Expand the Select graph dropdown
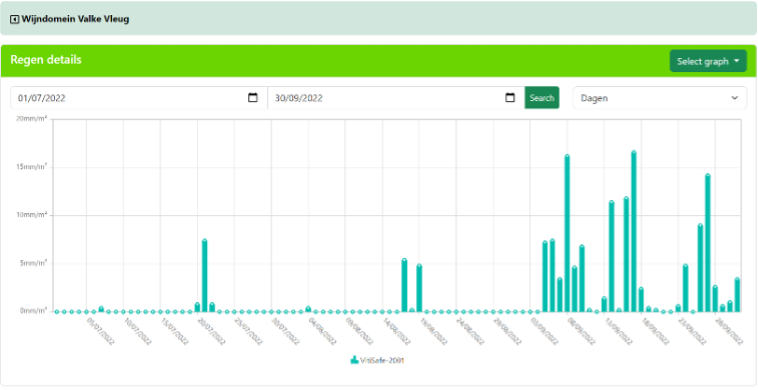 point(708,61)
